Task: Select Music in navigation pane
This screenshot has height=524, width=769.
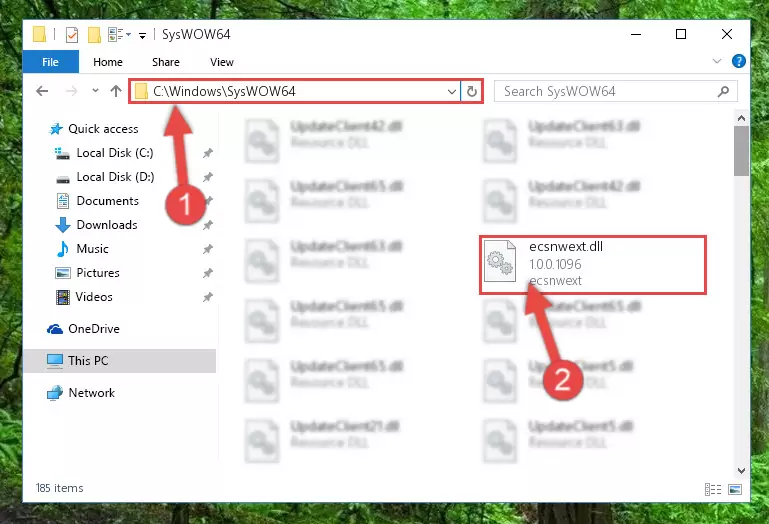Action: coord(82,249)
